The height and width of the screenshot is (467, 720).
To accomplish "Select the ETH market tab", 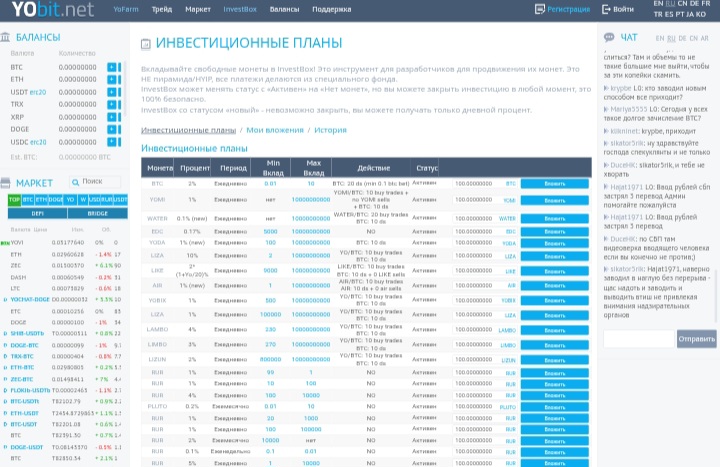I will click(x=41, y=200).
